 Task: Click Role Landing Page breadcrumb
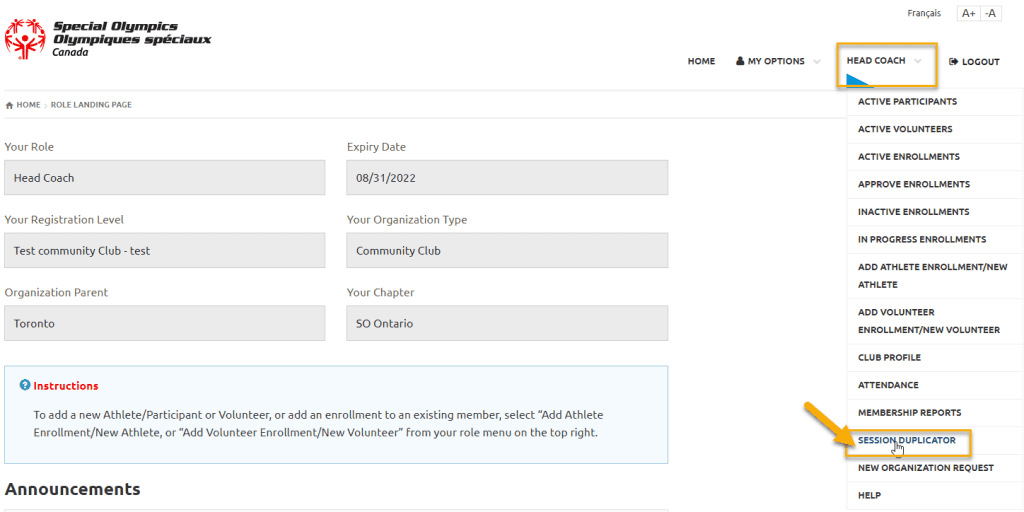coord(91,105)
